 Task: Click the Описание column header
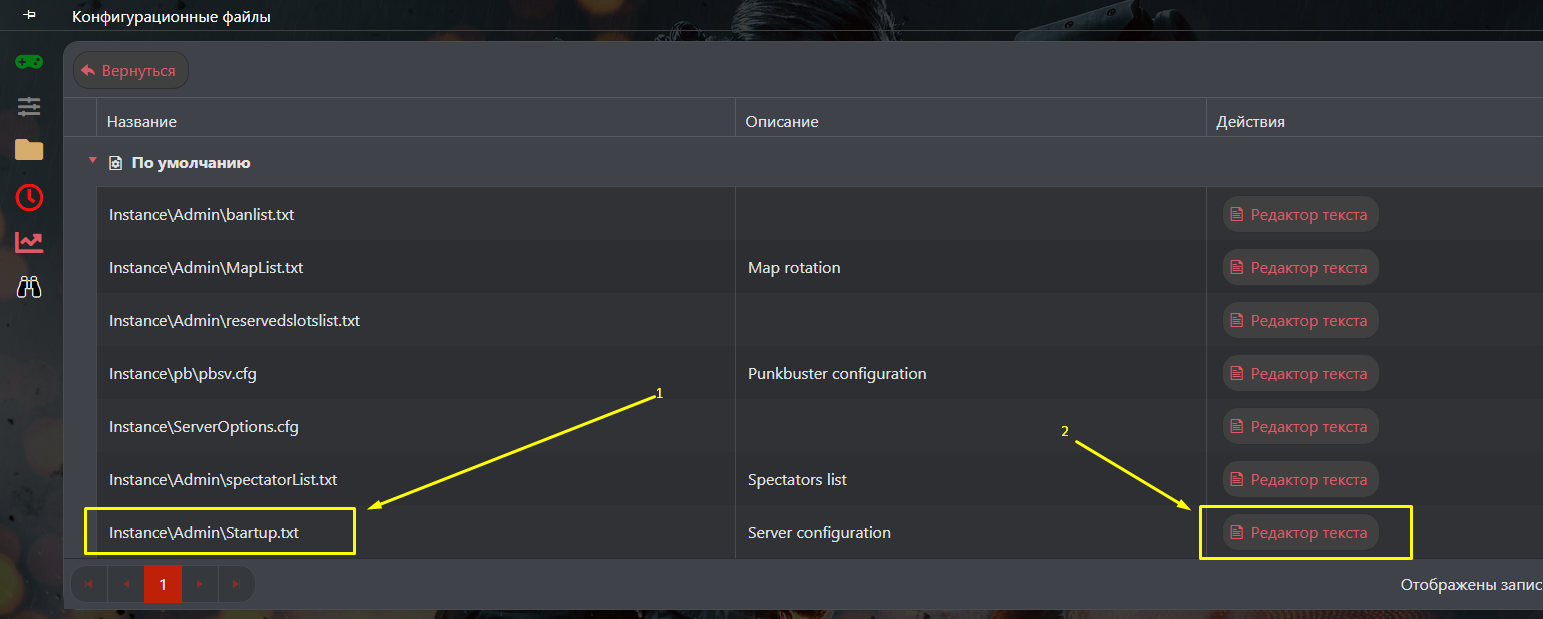782,120
